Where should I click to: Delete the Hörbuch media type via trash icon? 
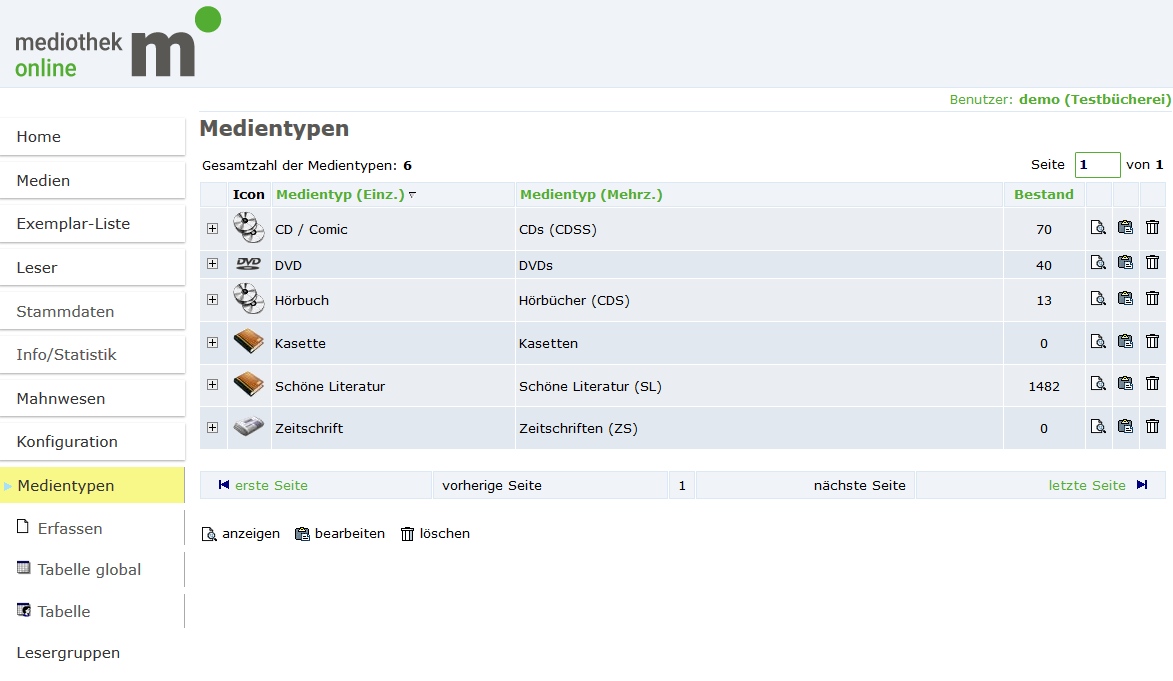coord(1152,299)
